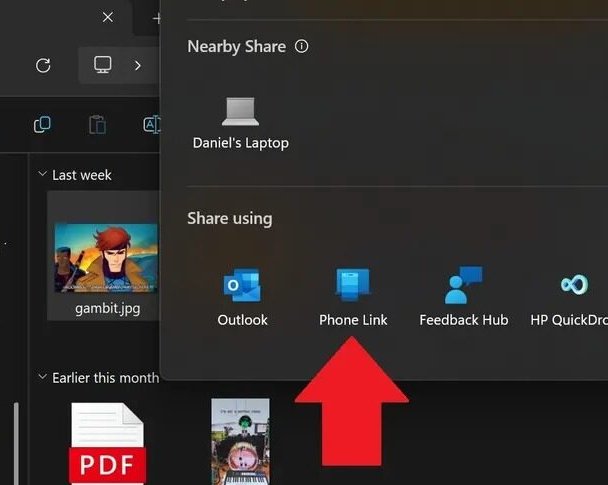The width and height of the screenshot is (608, 485).
Task: Select the PDF file icon
Action: 107,444
